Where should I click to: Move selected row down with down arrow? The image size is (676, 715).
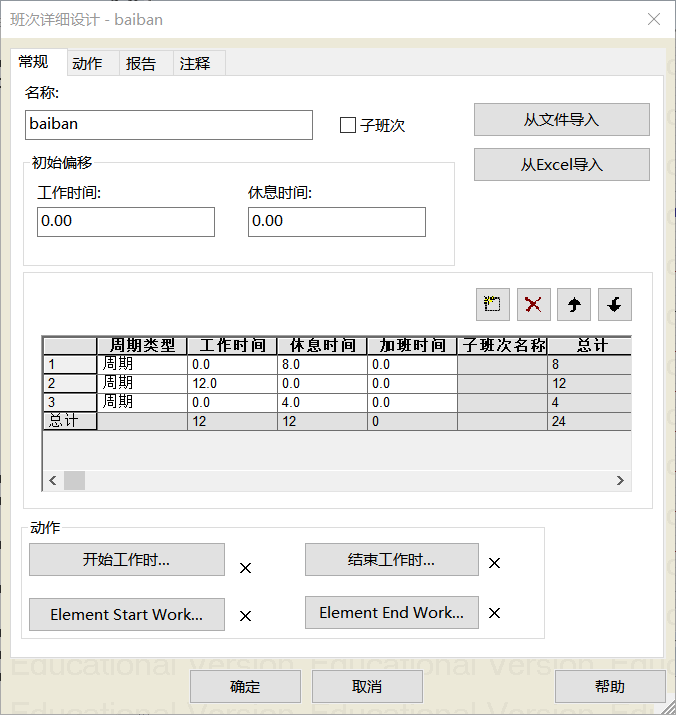coord(614,305)
